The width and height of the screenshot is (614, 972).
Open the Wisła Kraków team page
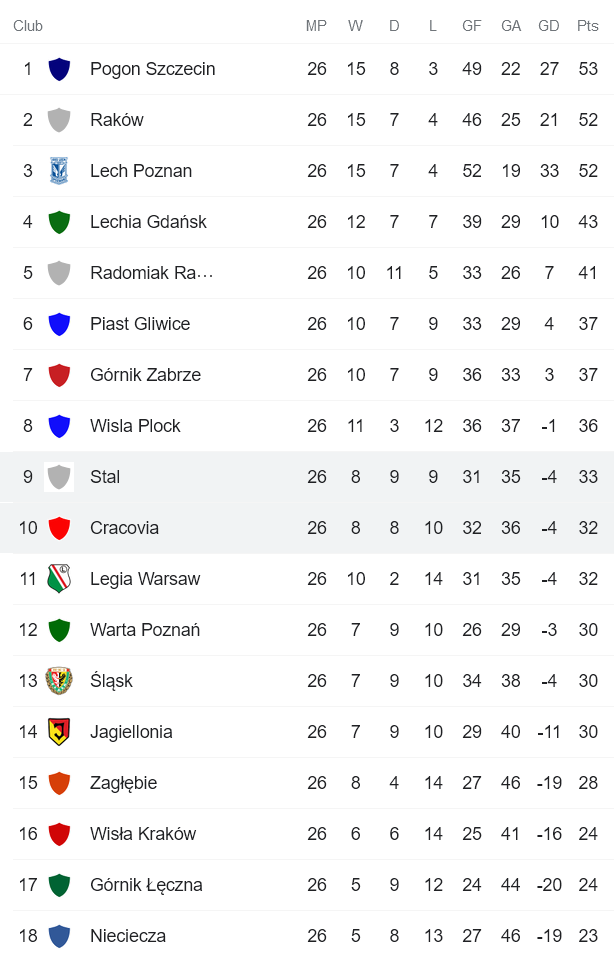click(x=143, y=834)
